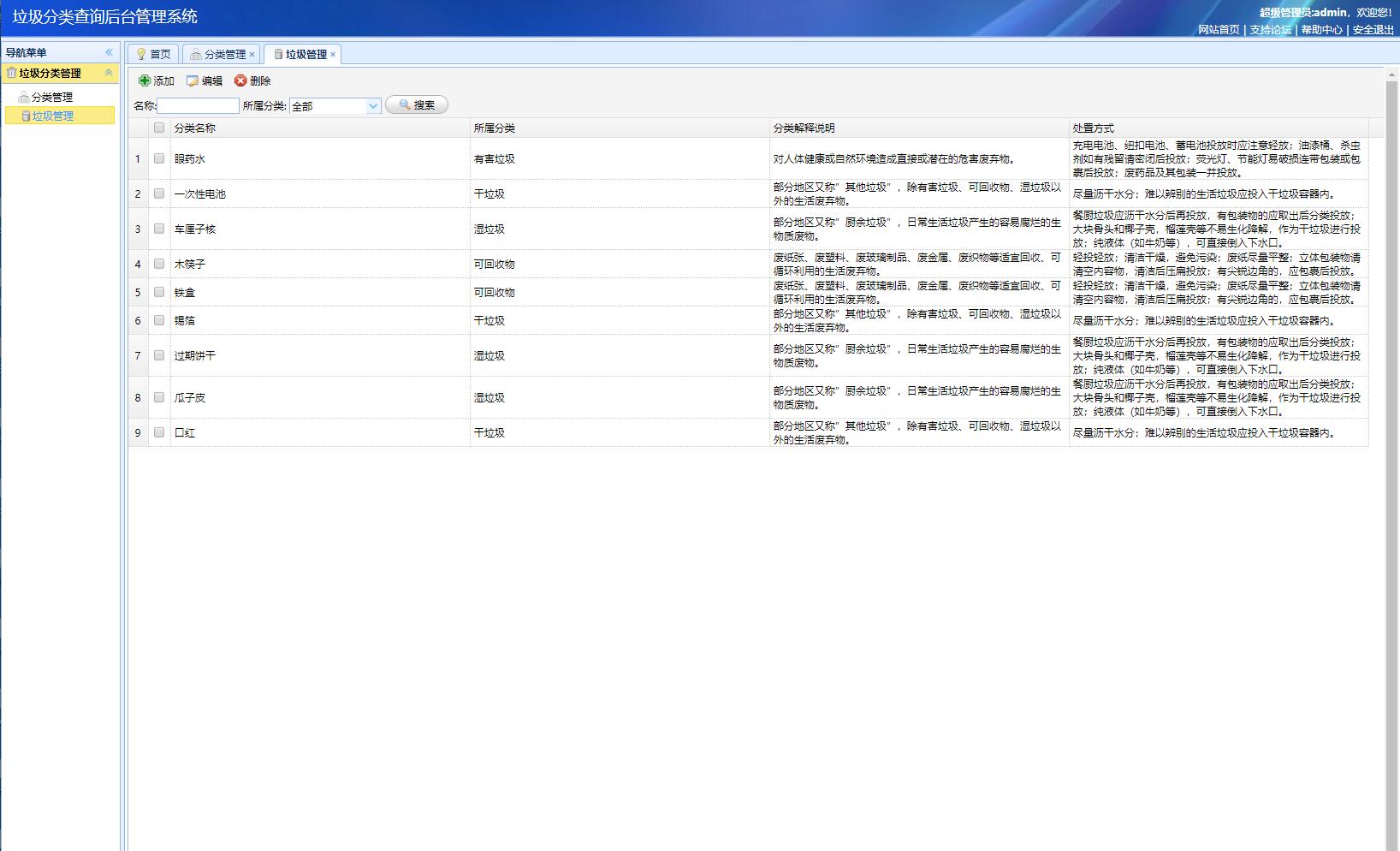Open the 所属分类 dropdown list

373,106
